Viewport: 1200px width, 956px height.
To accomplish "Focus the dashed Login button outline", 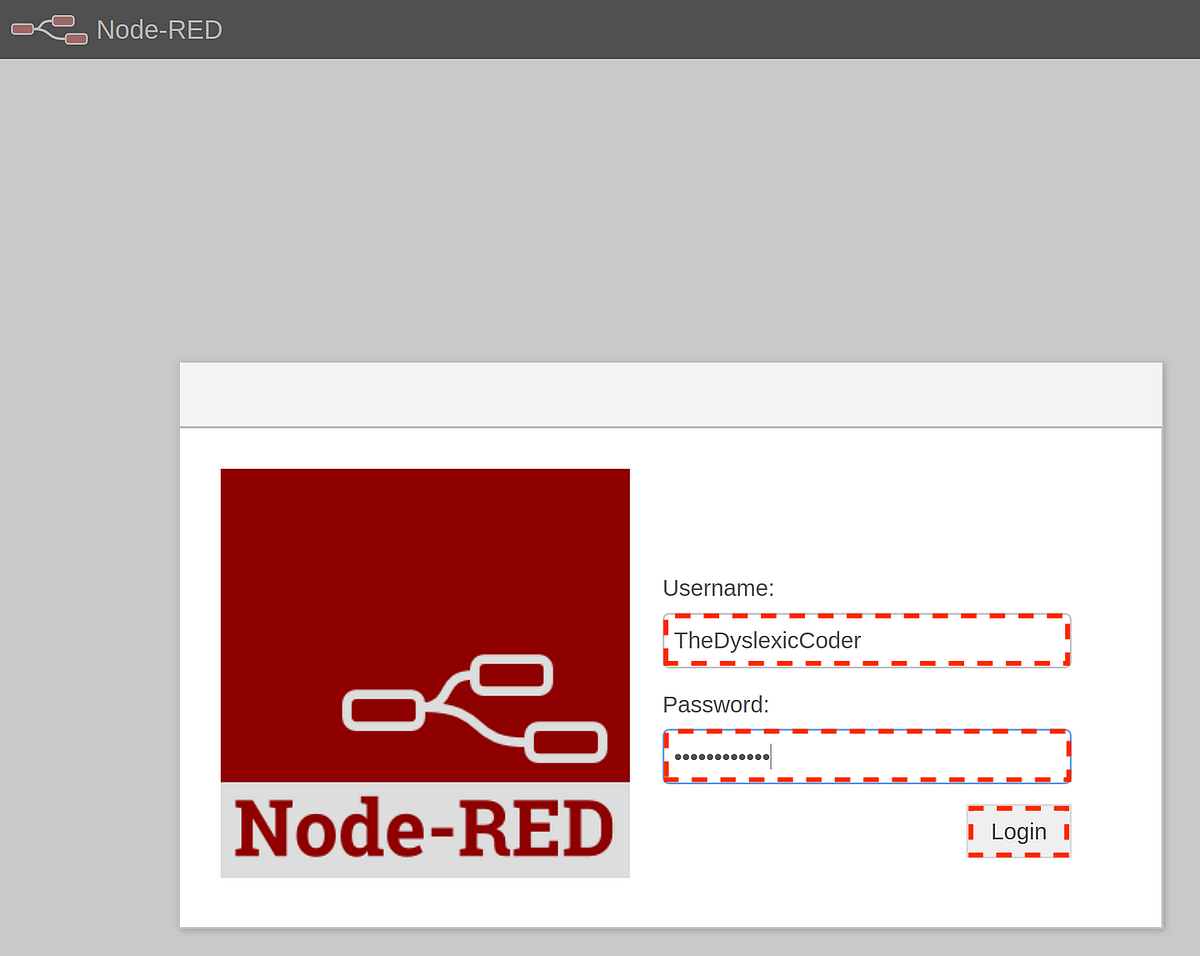I will coord(1018,831).
